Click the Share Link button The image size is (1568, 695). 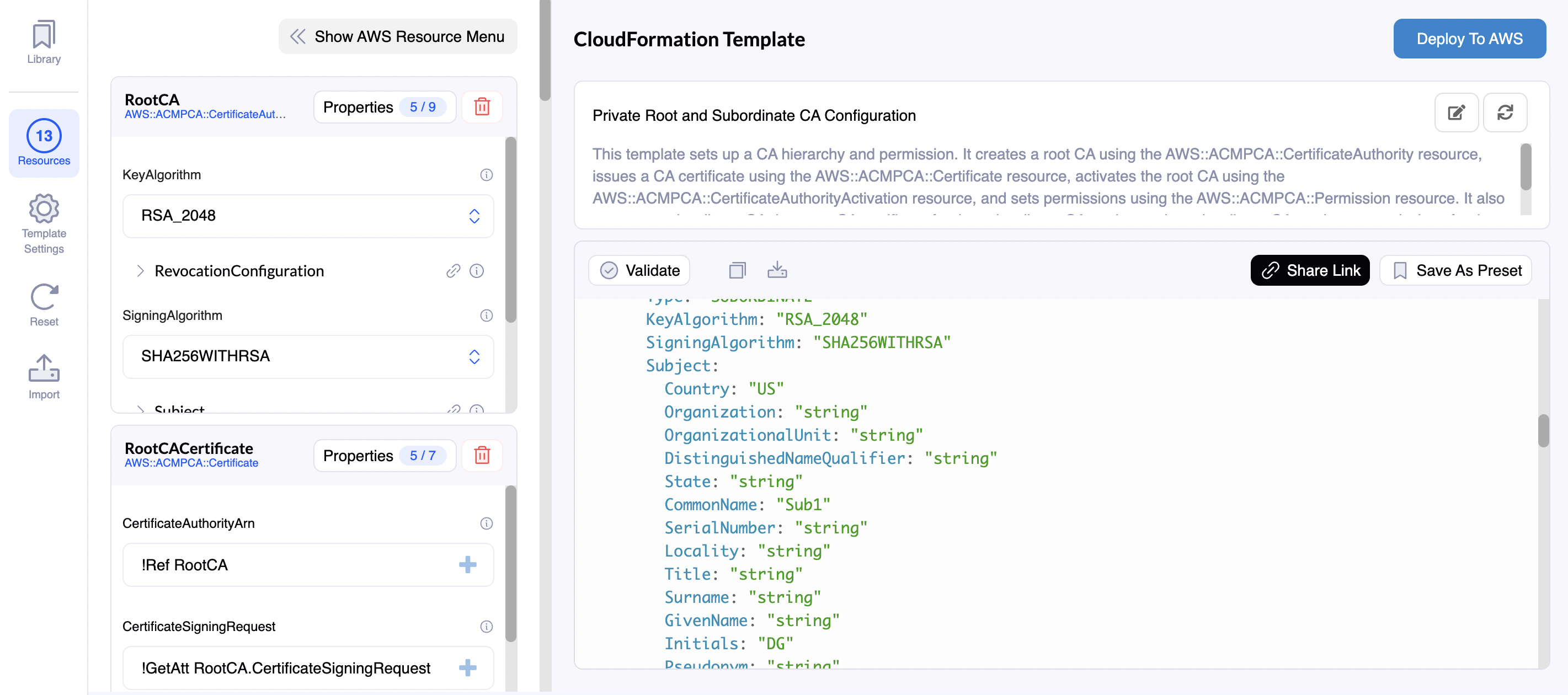point(1309,270)
